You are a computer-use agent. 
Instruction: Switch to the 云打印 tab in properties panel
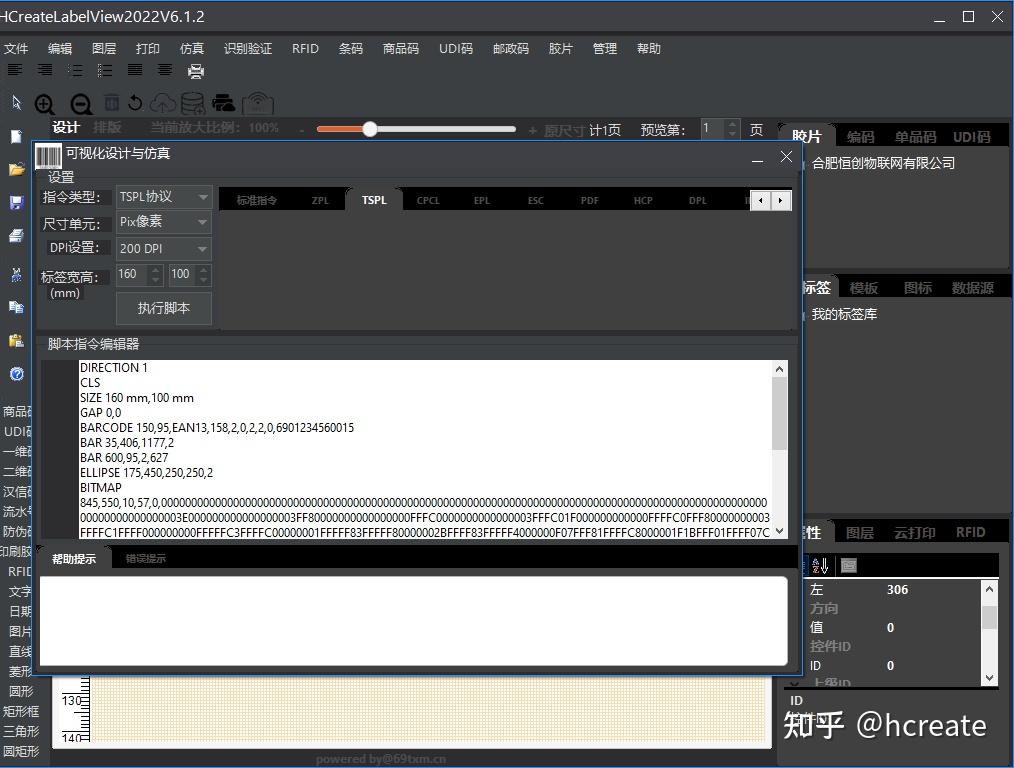pyautogui.click(x=915, y=532)
